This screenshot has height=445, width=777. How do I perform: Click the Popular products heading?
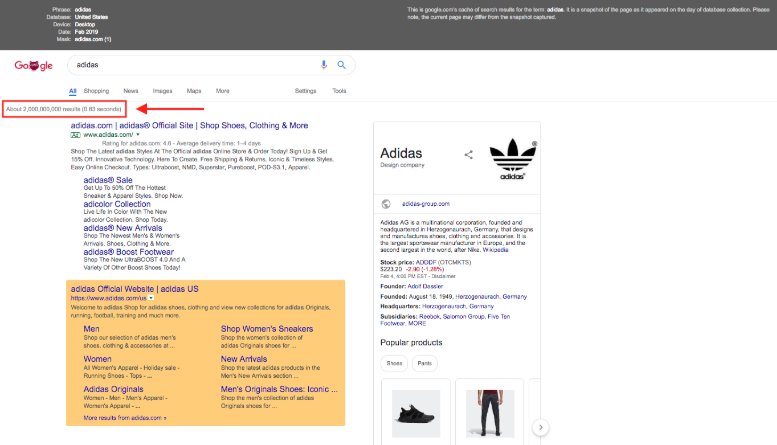[x=411, y=342]
